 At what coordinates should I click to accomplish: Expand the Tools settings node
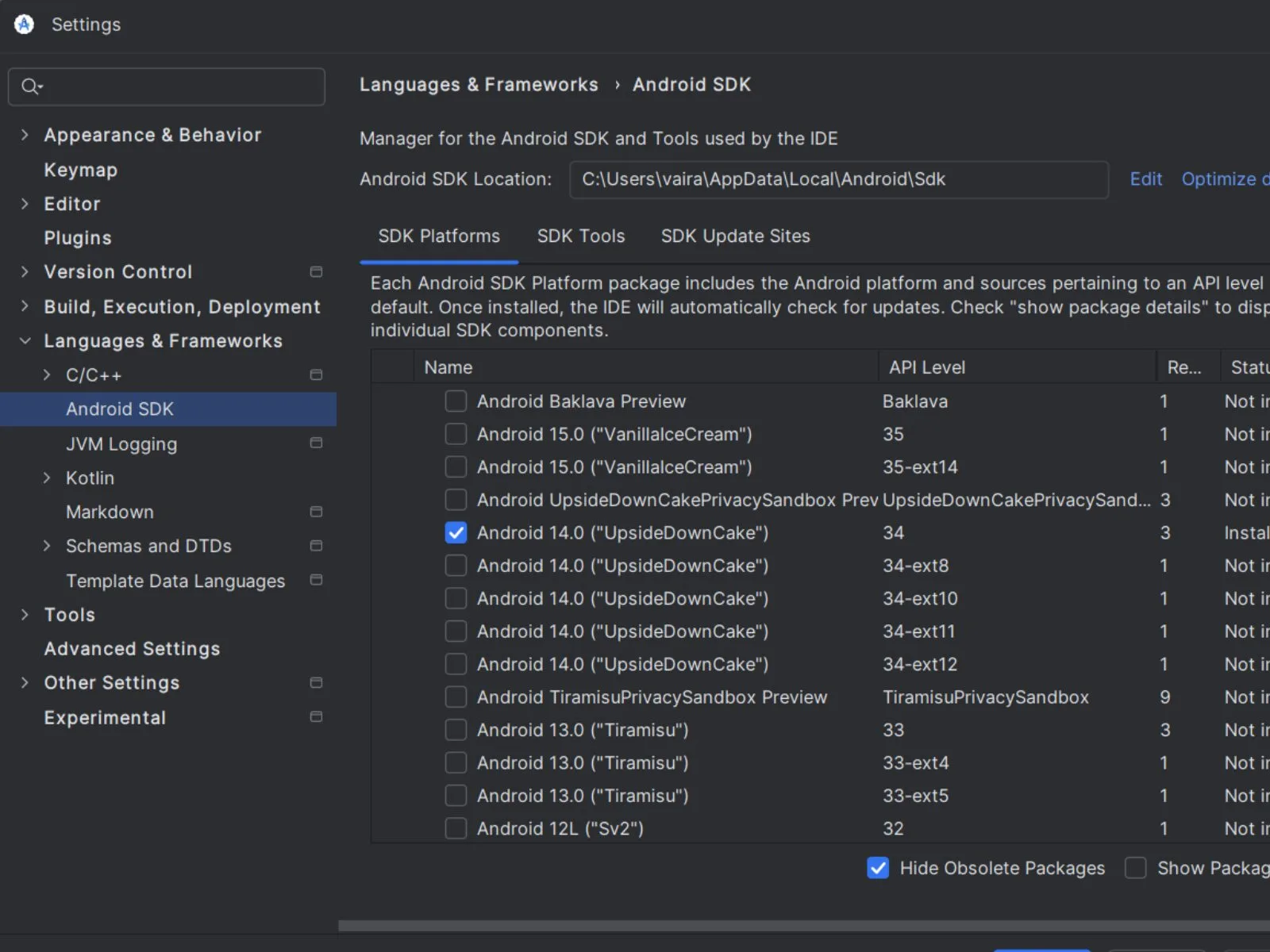tap(25, 614)
